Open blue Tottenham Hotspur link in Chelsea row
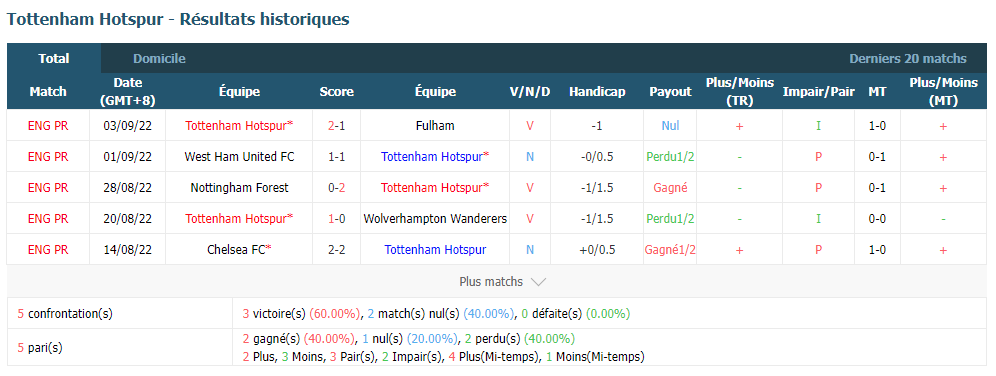This screenshot has width=996, height=376. coord(435,250)
